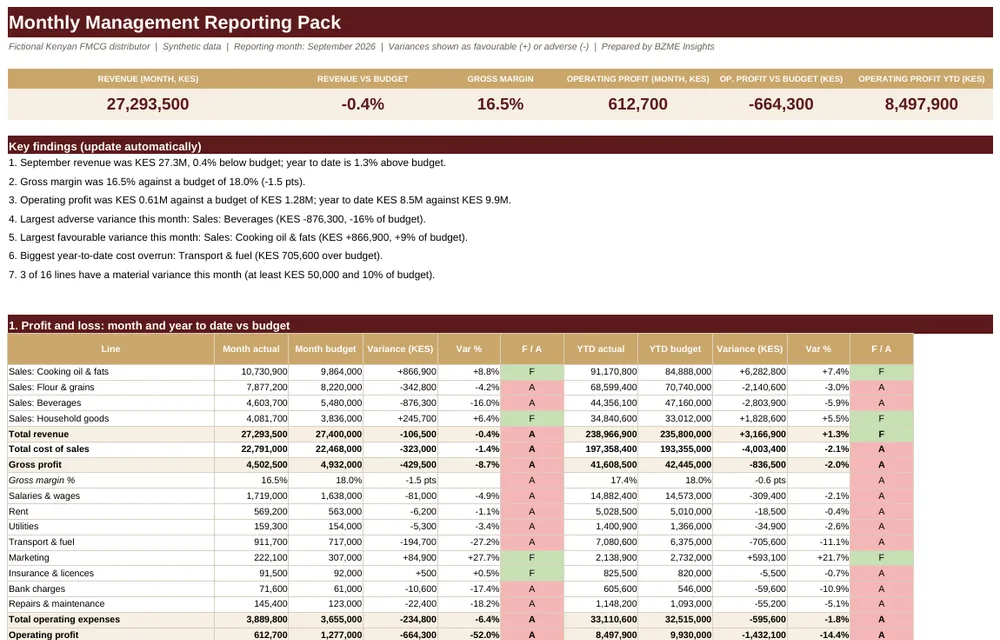Viewport: 1000px width, 640px height.
Task: Select the Rent row label
Action: pyautogui.click(x=18, y=511)
